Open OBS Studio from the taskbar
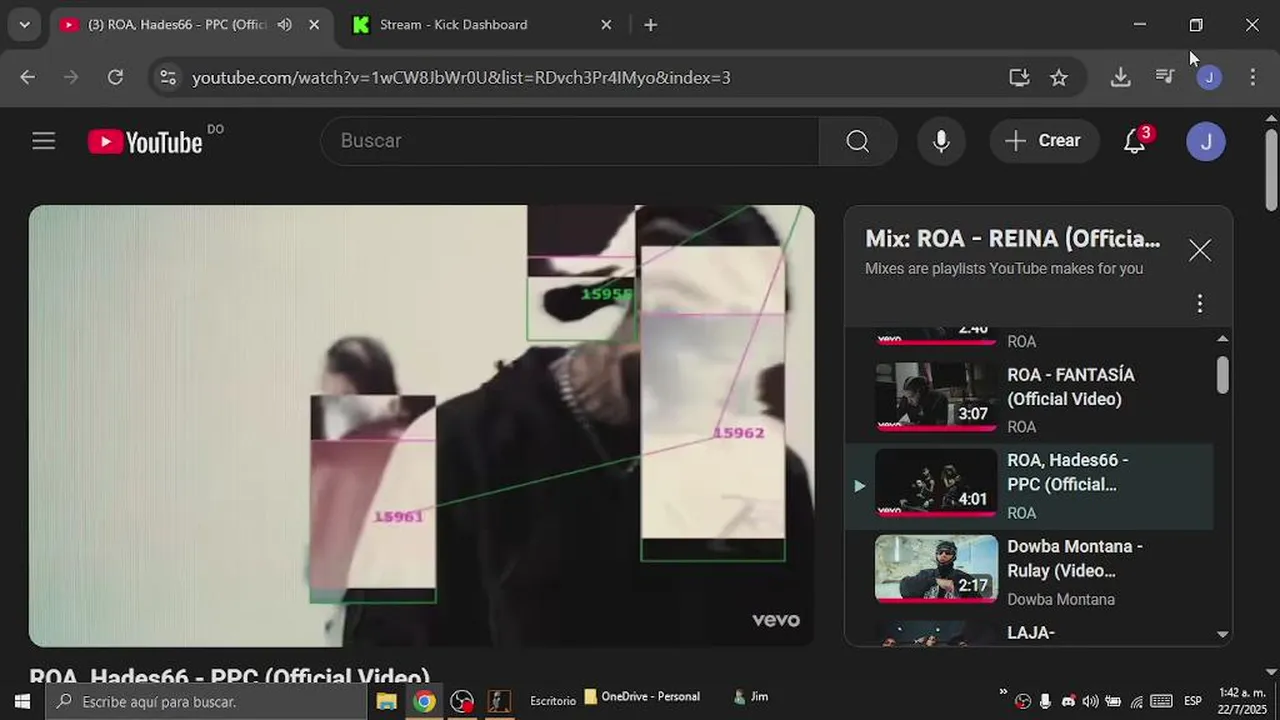The image size is (1280, 720). (x=462, y=702)
